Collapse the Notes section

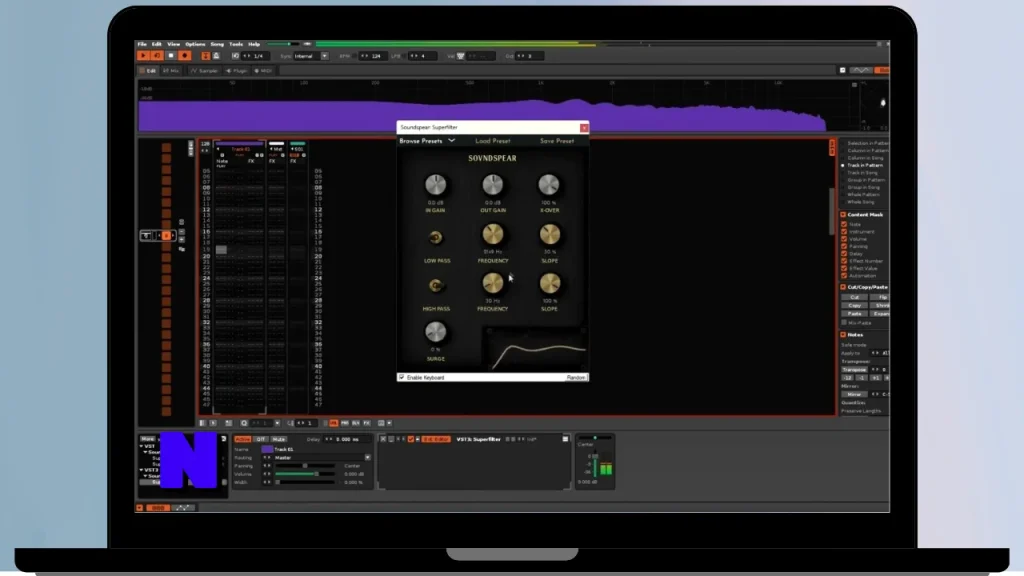843,335
